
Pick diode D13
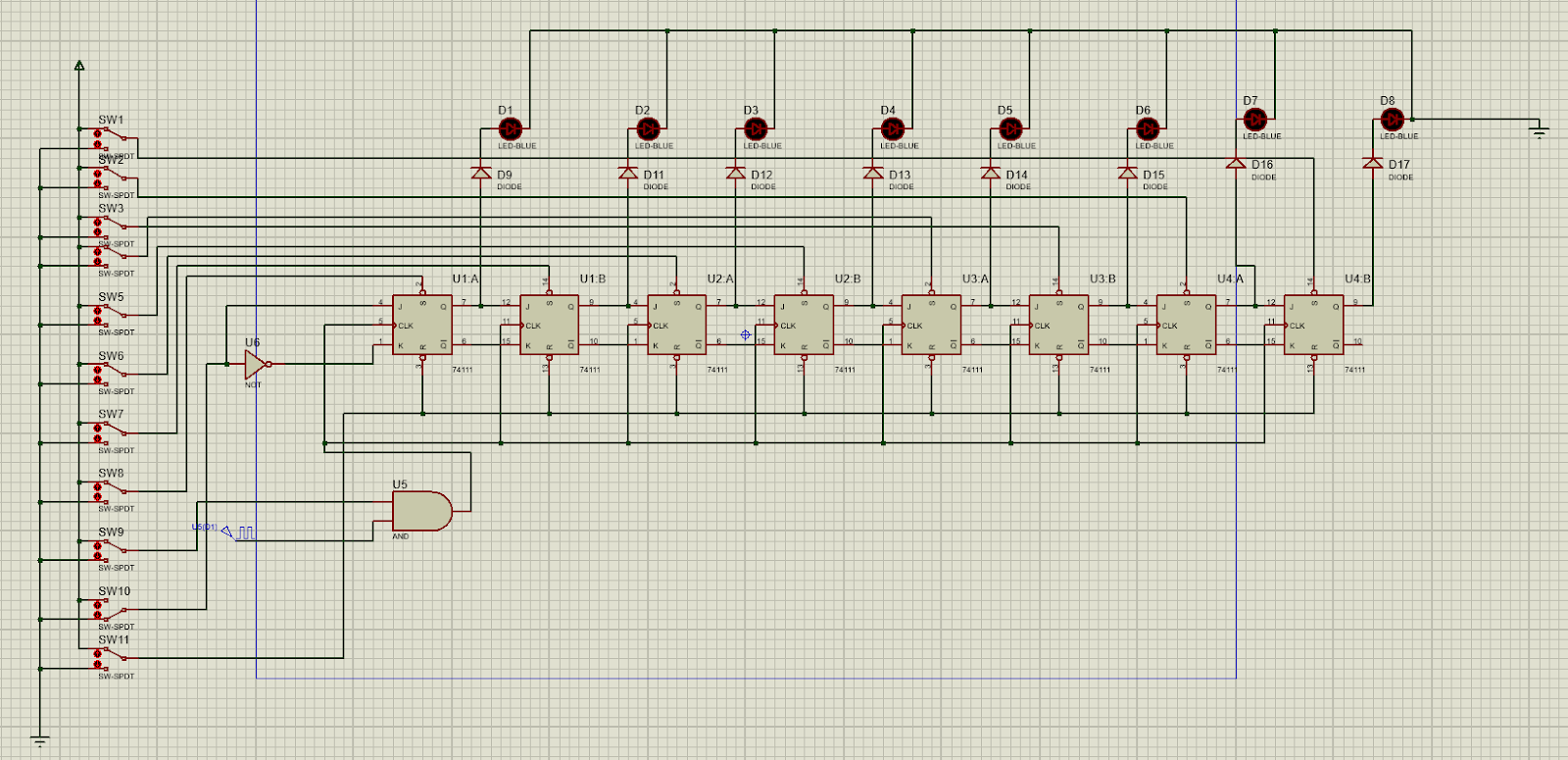873,173
